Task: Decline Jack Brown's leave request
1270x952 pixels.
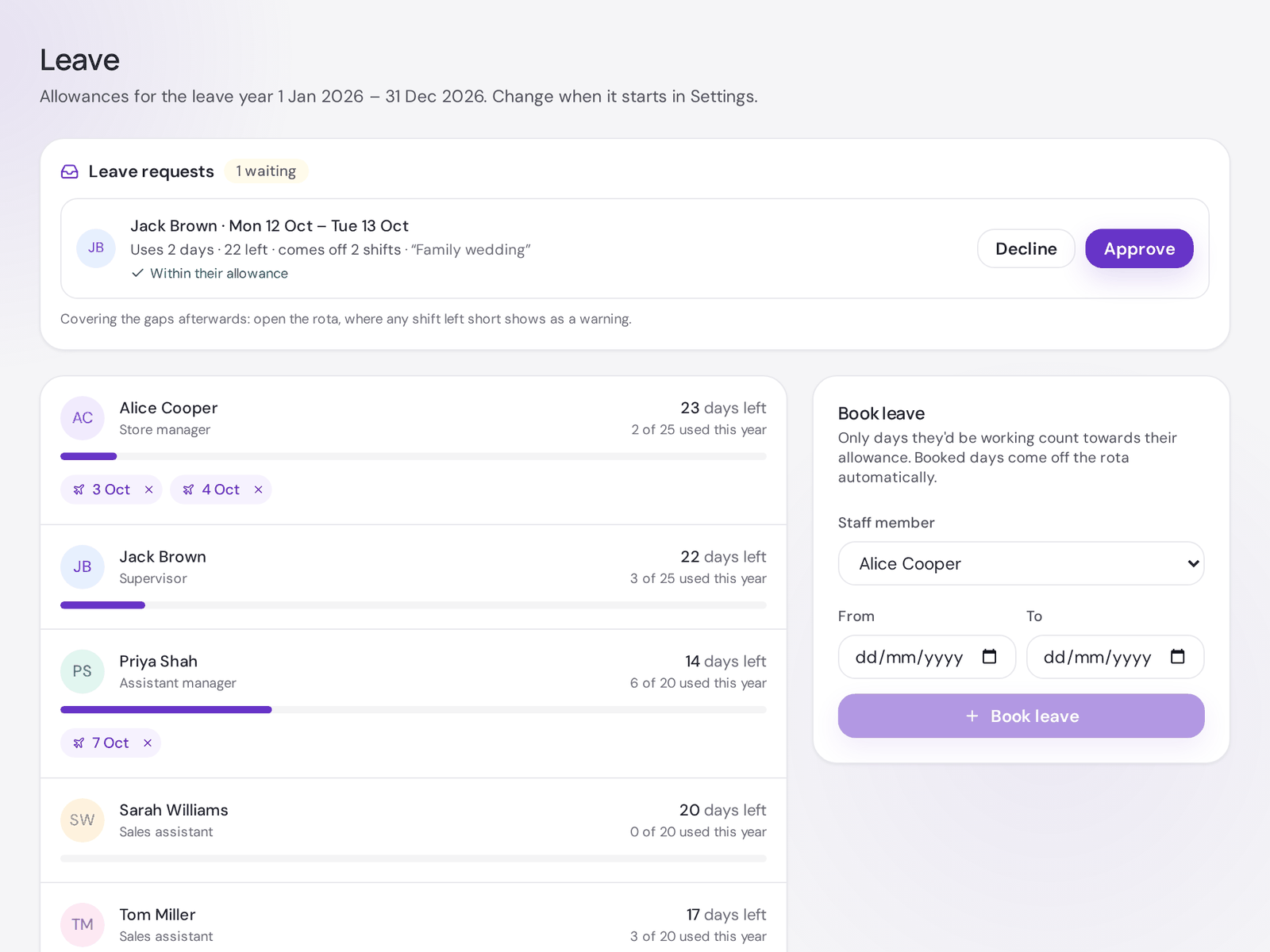Action: (x=1026, y=248)
